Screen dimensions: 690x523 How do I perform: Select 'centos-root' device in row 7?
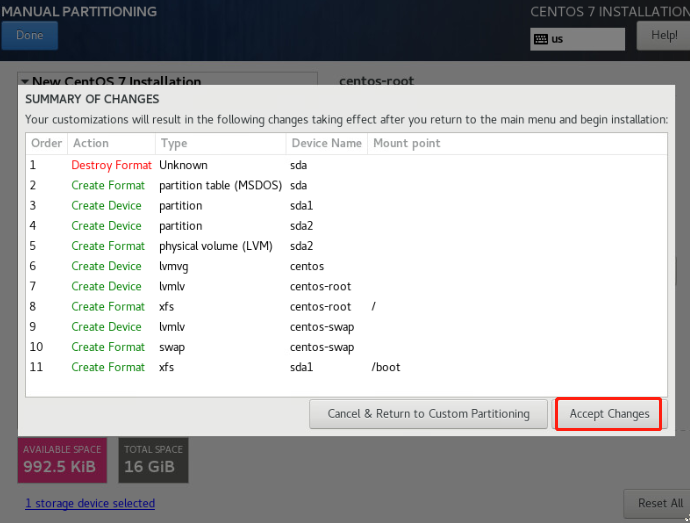point(320,287)
